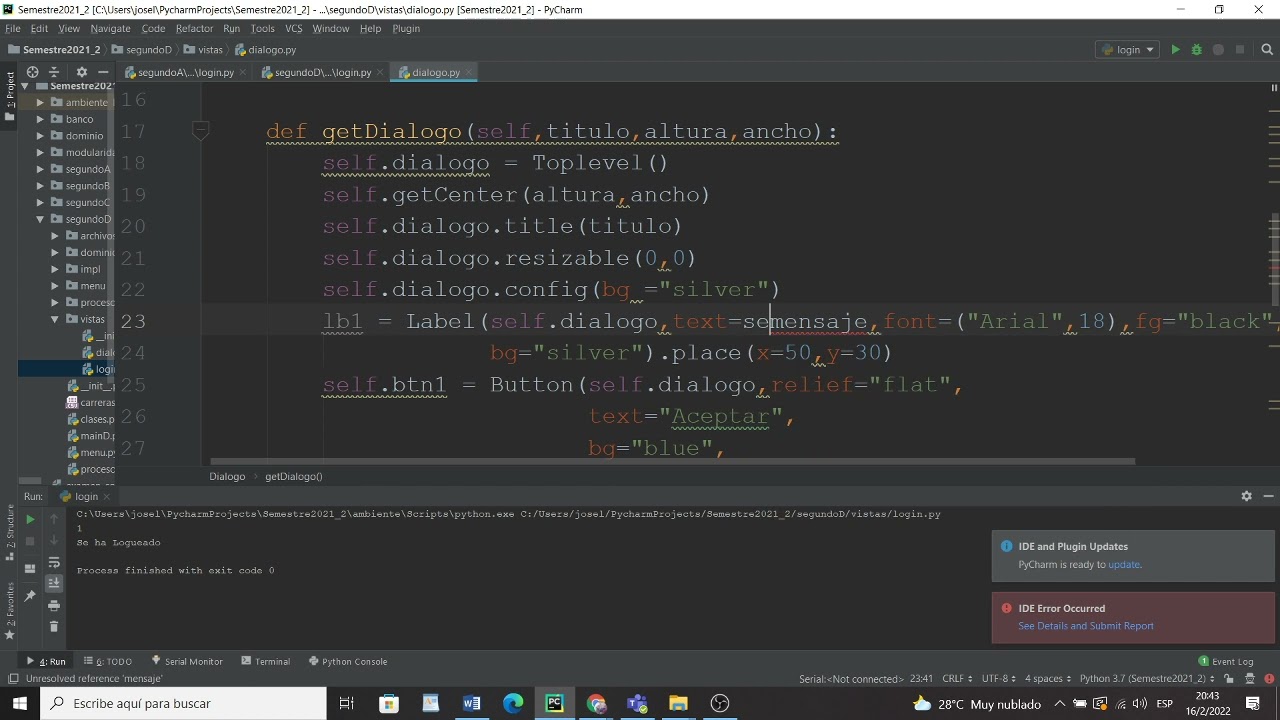The image size is (1280, 720).
Task: Click getDialogo() breadcrumb below editor
Action: tap(293, 476)
